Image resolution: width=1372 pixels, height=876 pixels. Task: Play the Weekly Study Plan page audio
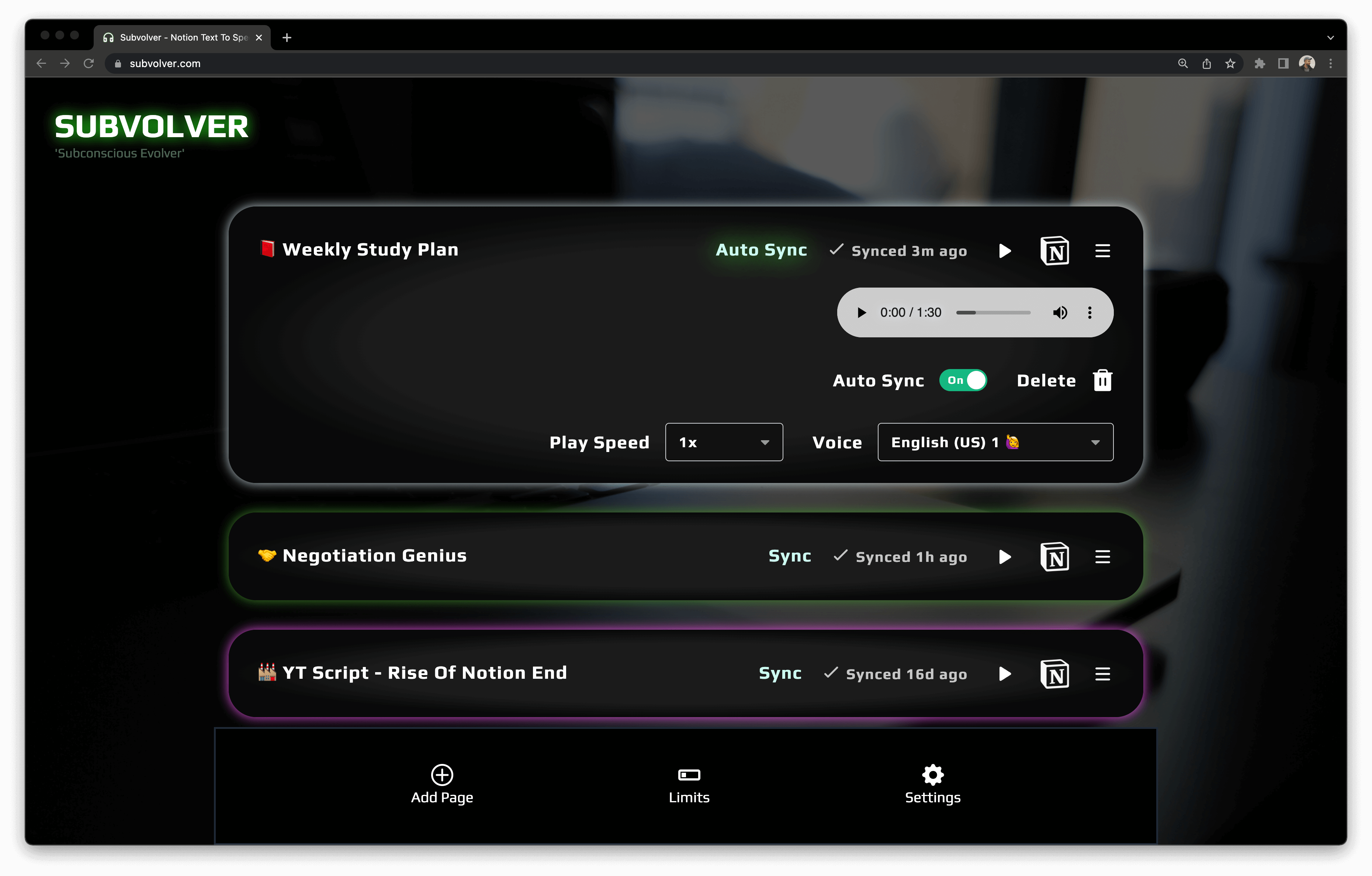coord(1005,251)
